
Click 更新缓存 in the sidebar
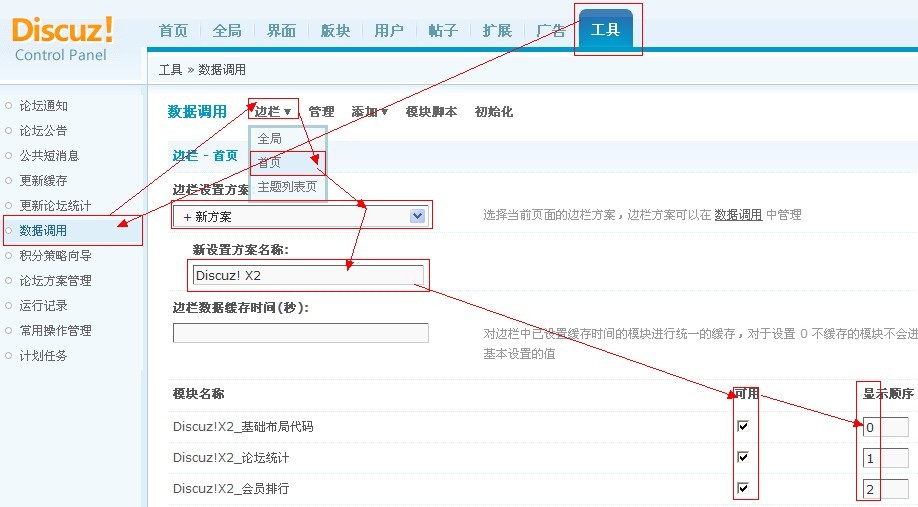[43, 180]
